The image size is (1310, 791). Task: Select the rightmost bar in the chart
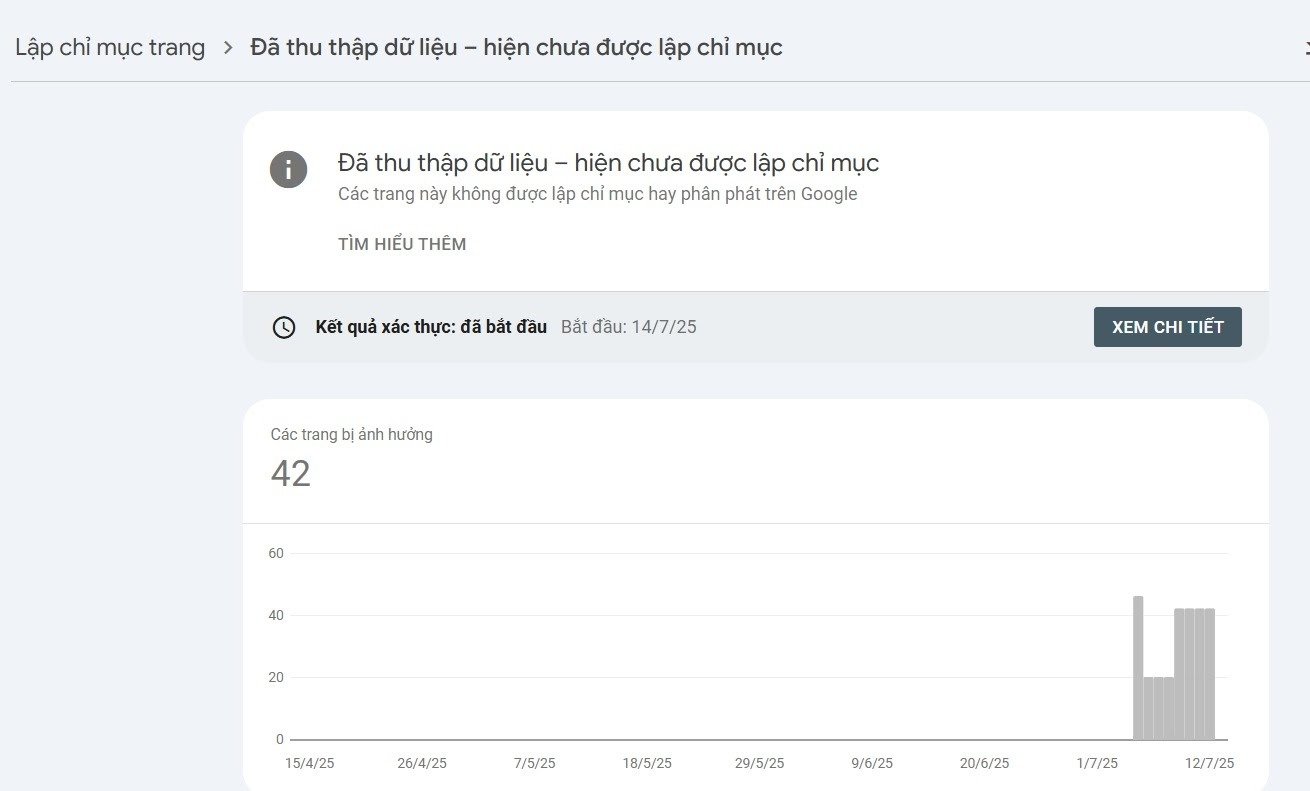pos(1210,674)
